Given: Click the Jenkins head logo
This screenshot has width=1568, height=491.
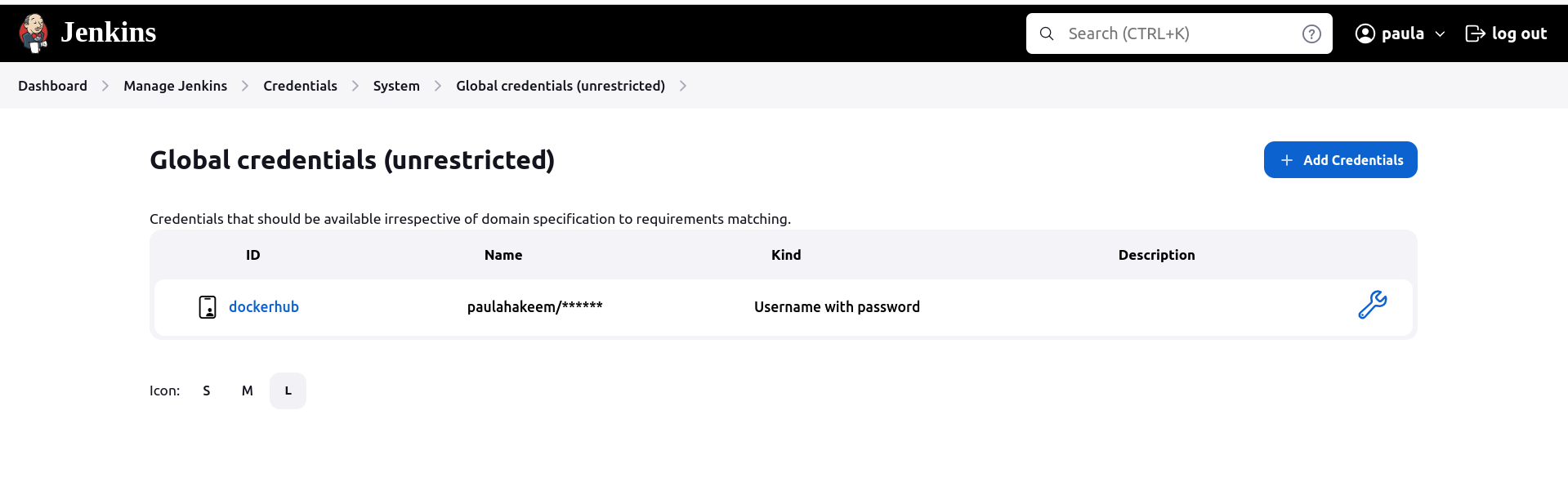Looking at the screenshot, I should click(34, 32).
